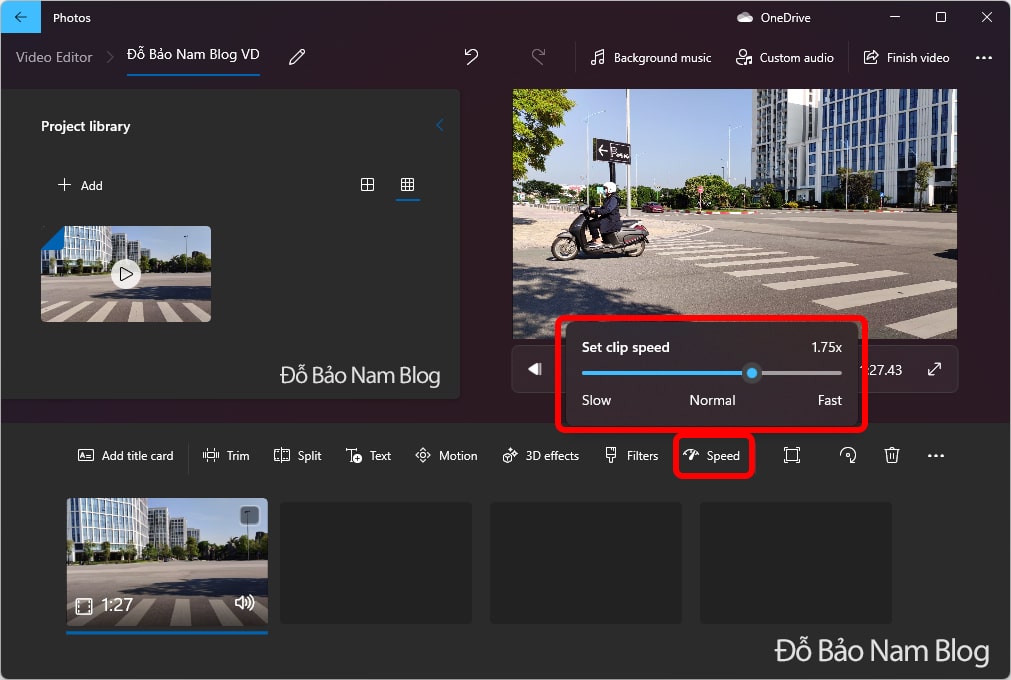1011x680 pixels.
Task: Add title card to storyboard
Action: click(126, 456)
